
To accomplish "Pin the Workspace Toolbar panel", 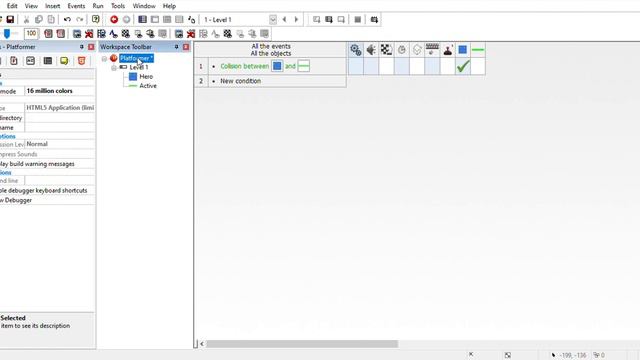I will 176,47.
